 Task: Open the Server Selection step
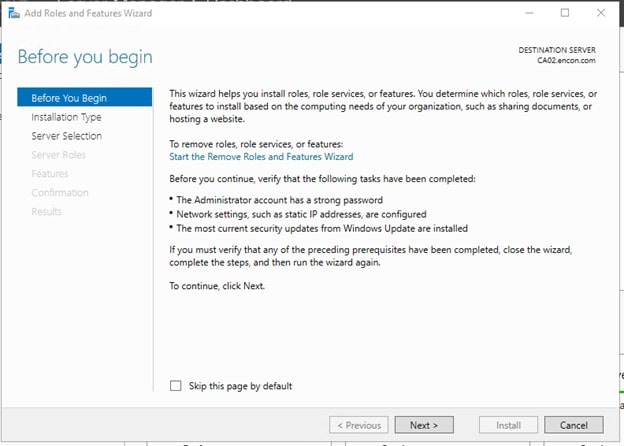pos(66,136)
